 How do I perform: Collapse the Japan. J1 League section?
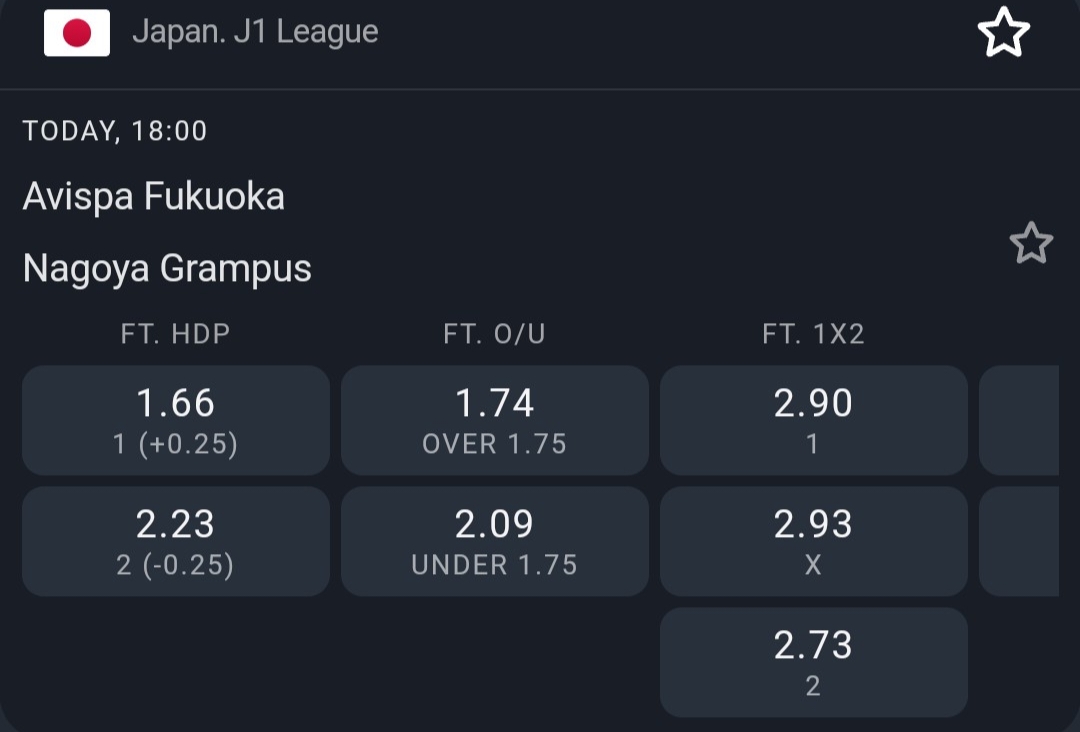click(255, 32)
